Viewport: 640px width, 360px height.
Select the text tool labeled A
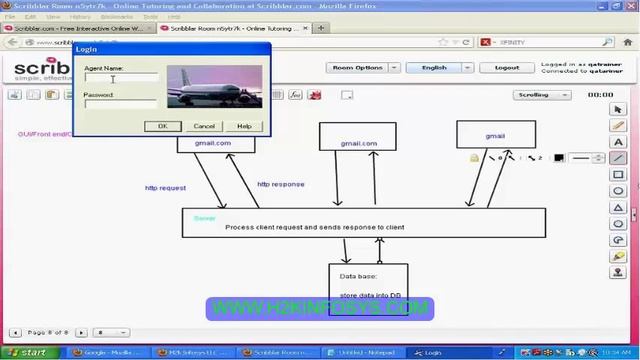[618, 142]
